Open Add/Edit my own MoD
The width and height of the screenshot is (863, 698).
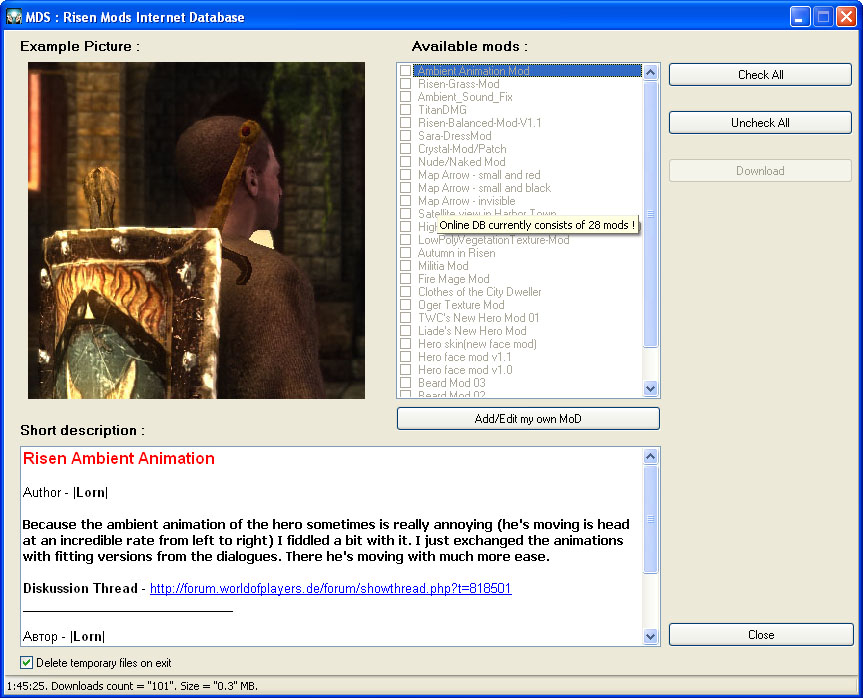(x=528, y=419)
